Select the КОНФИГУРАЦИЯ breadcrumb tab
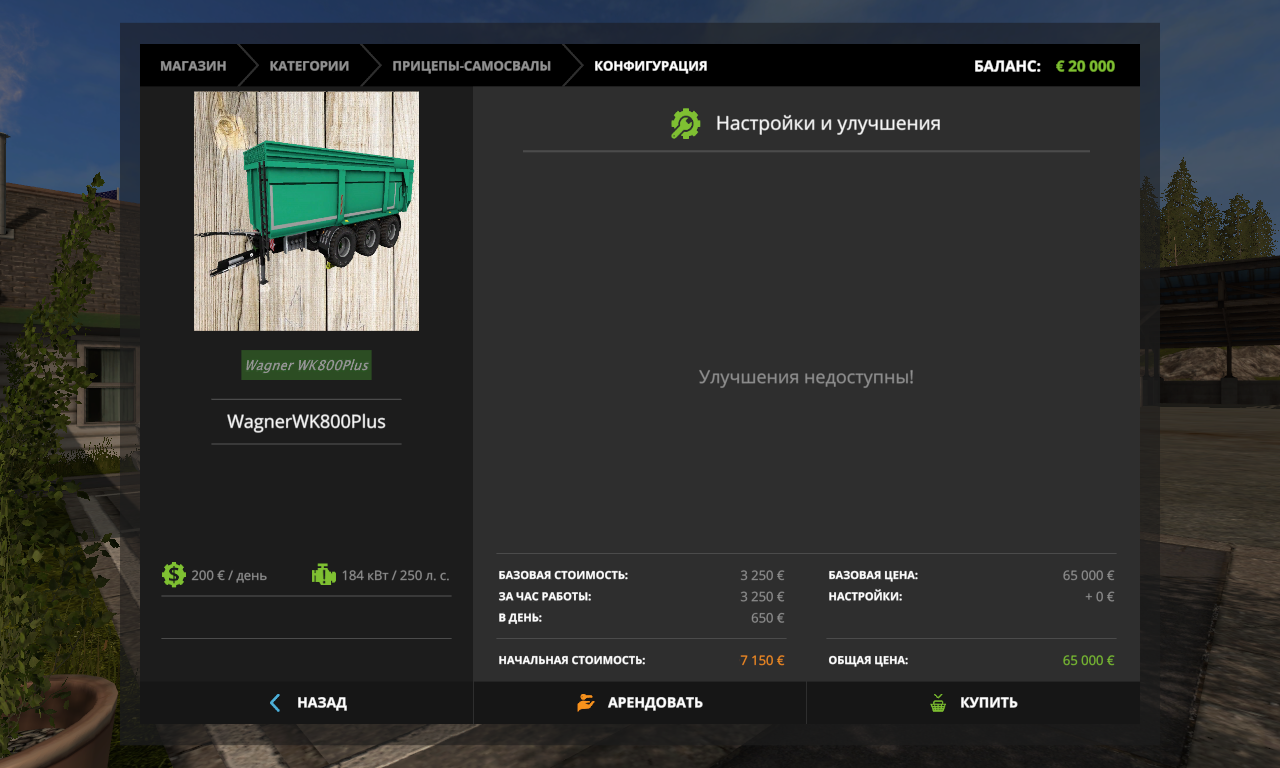The image size is (1280, 768). click(650, 66)
